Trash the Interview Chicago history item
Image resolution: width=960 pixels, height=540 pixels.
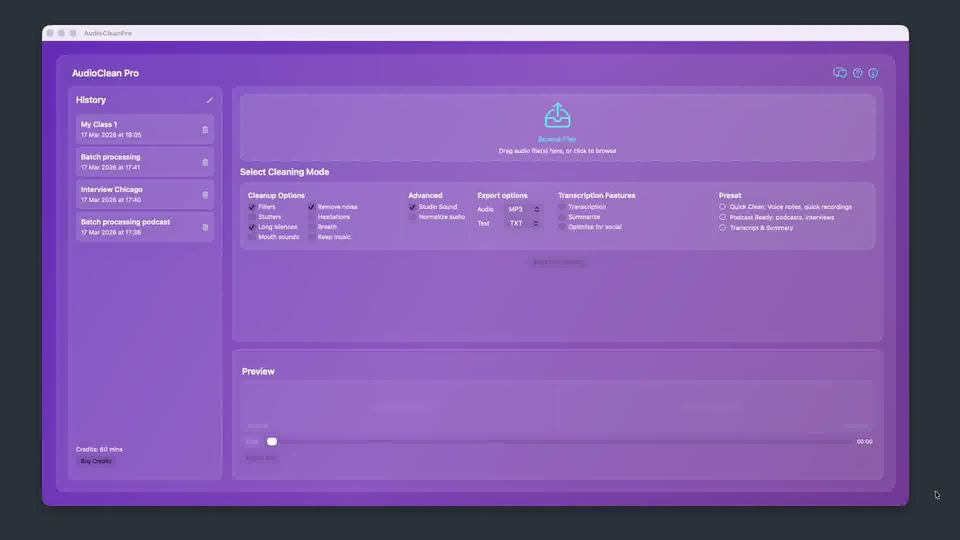tap(205, 195)
